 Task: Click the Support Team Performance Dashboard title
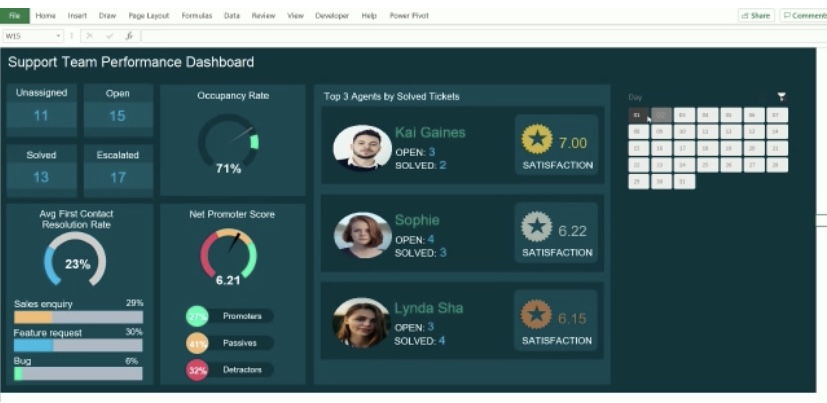coord(131,62)
